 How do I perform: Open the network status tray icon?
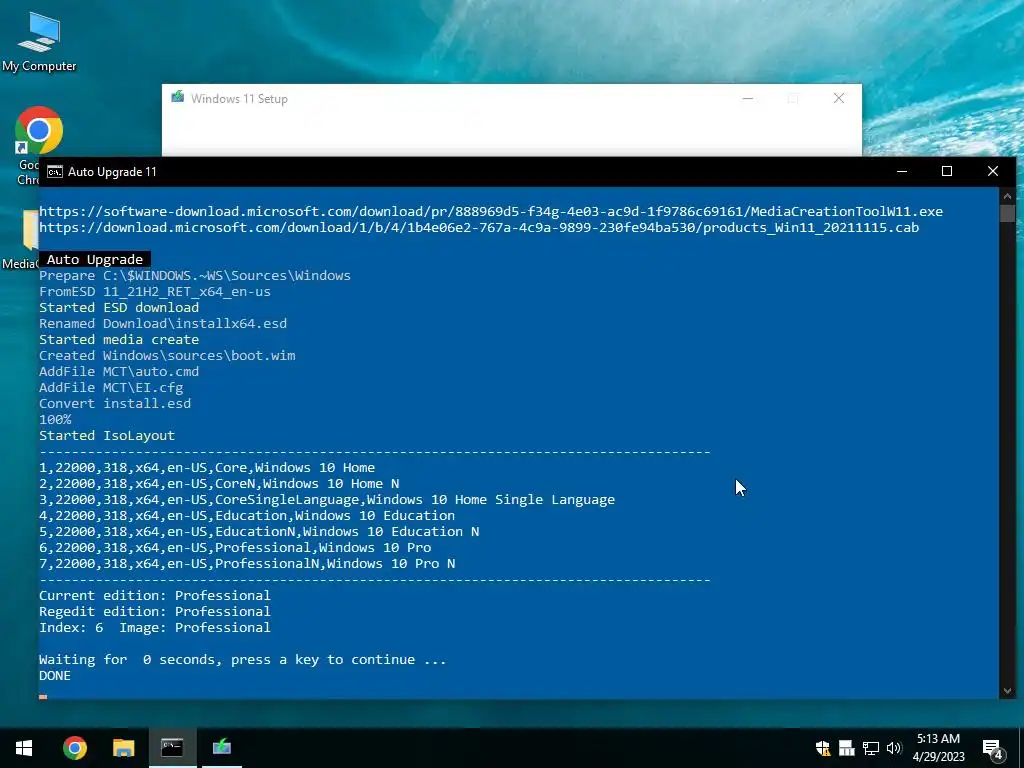click(871, 748)
